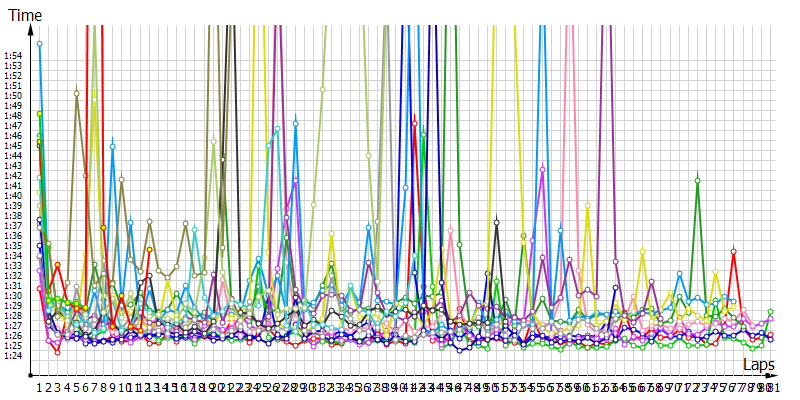
Task: Click lap 9 label on the horizontal axis
Action: point(112,387)
